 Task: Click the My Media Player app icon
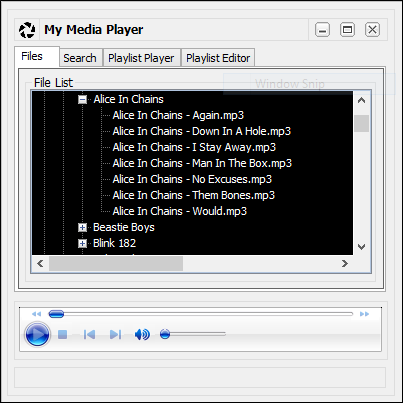click(27, 30)
